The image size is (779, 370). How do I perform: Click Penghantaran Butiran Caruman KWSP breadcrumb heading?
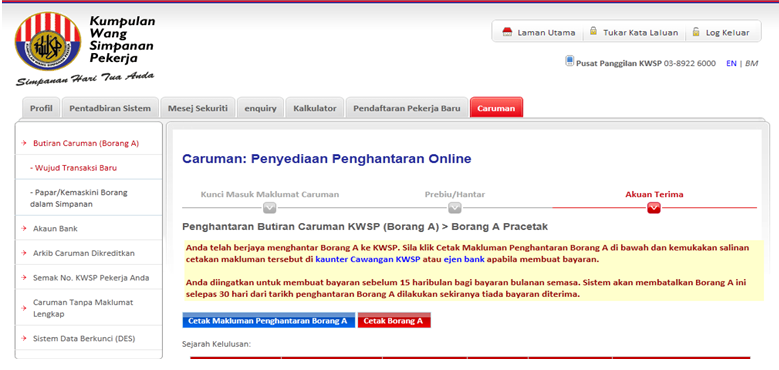coord(365,227)
